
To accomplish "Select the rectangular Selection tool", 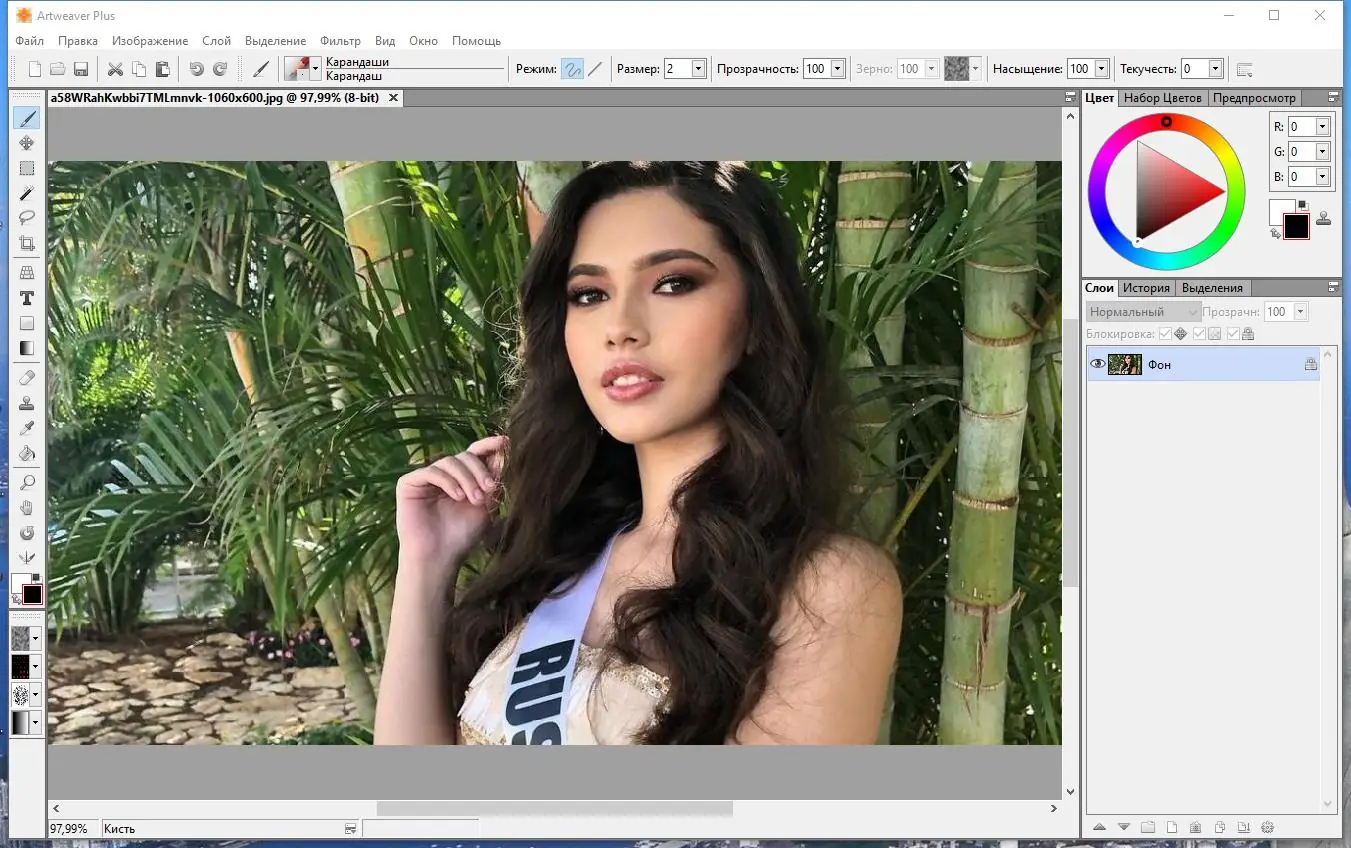I will click(27, 168).
